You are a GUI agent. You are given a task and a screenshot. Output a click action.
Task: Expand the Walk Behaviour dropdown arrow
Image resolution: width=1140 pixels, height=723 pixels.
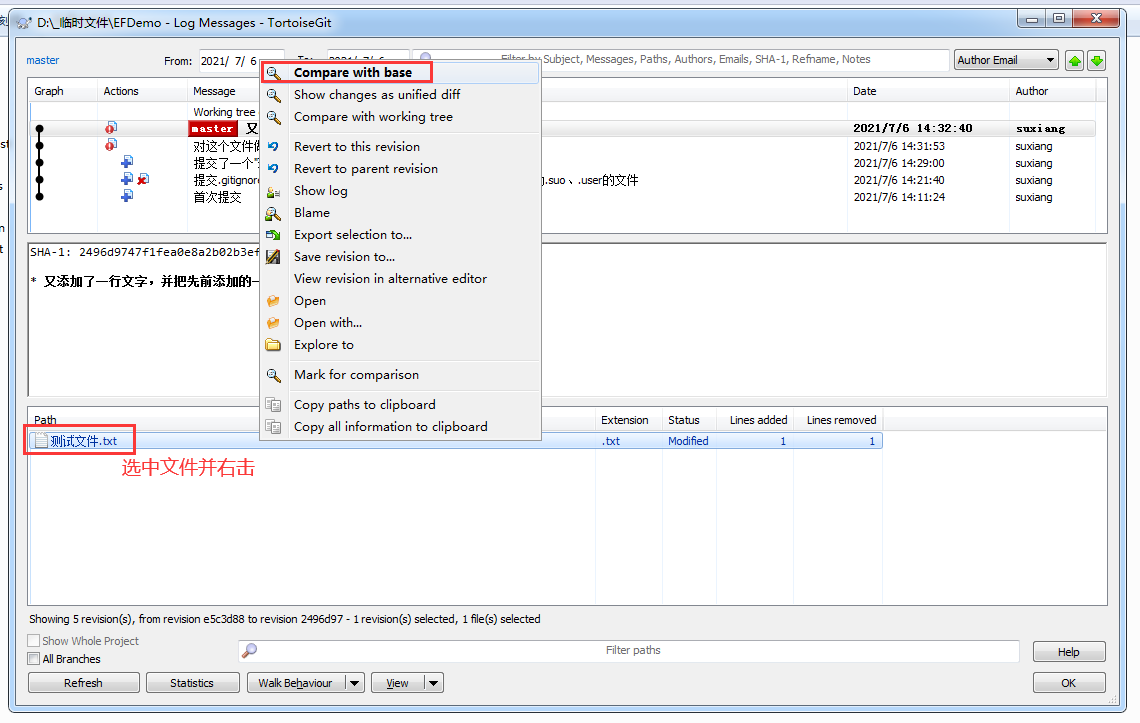pos(354,683)
